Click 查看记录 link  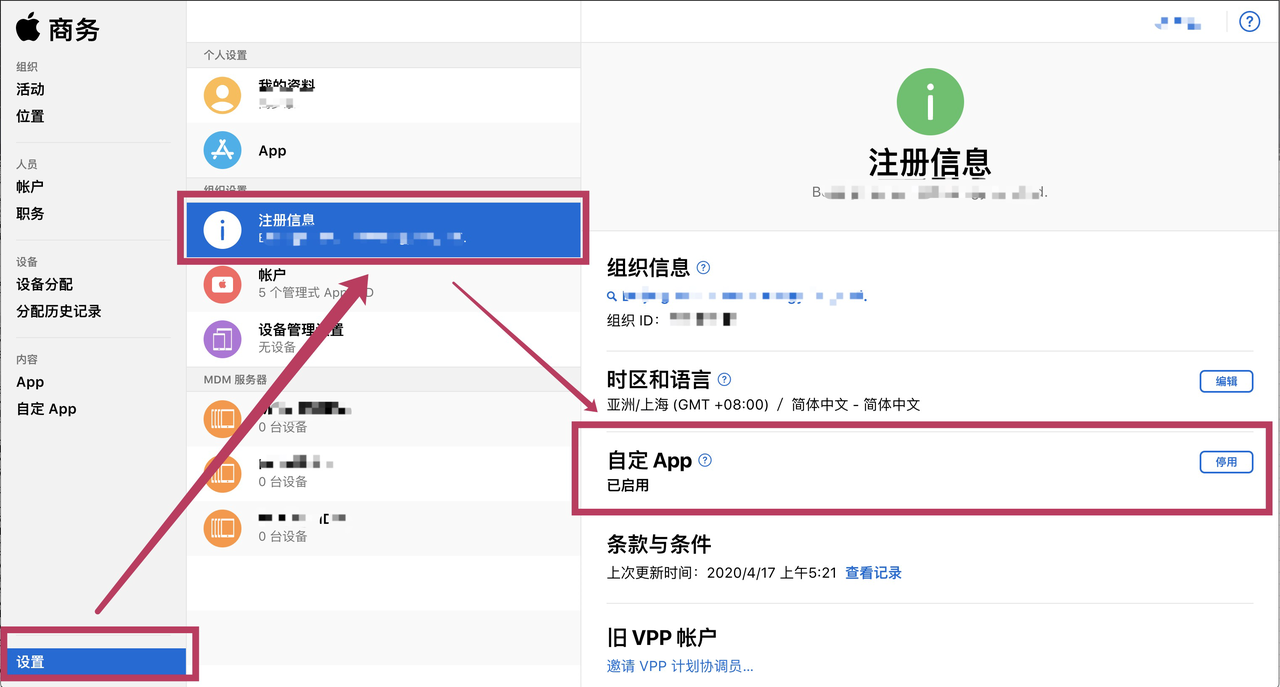click(873, 573)
